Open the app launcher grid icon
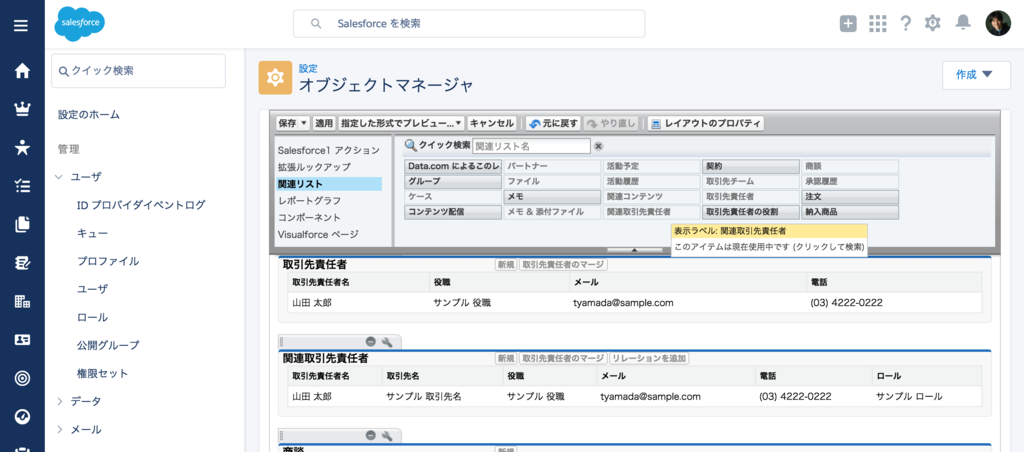Viewport: 1024px width, 452px height. click(878, 24)
